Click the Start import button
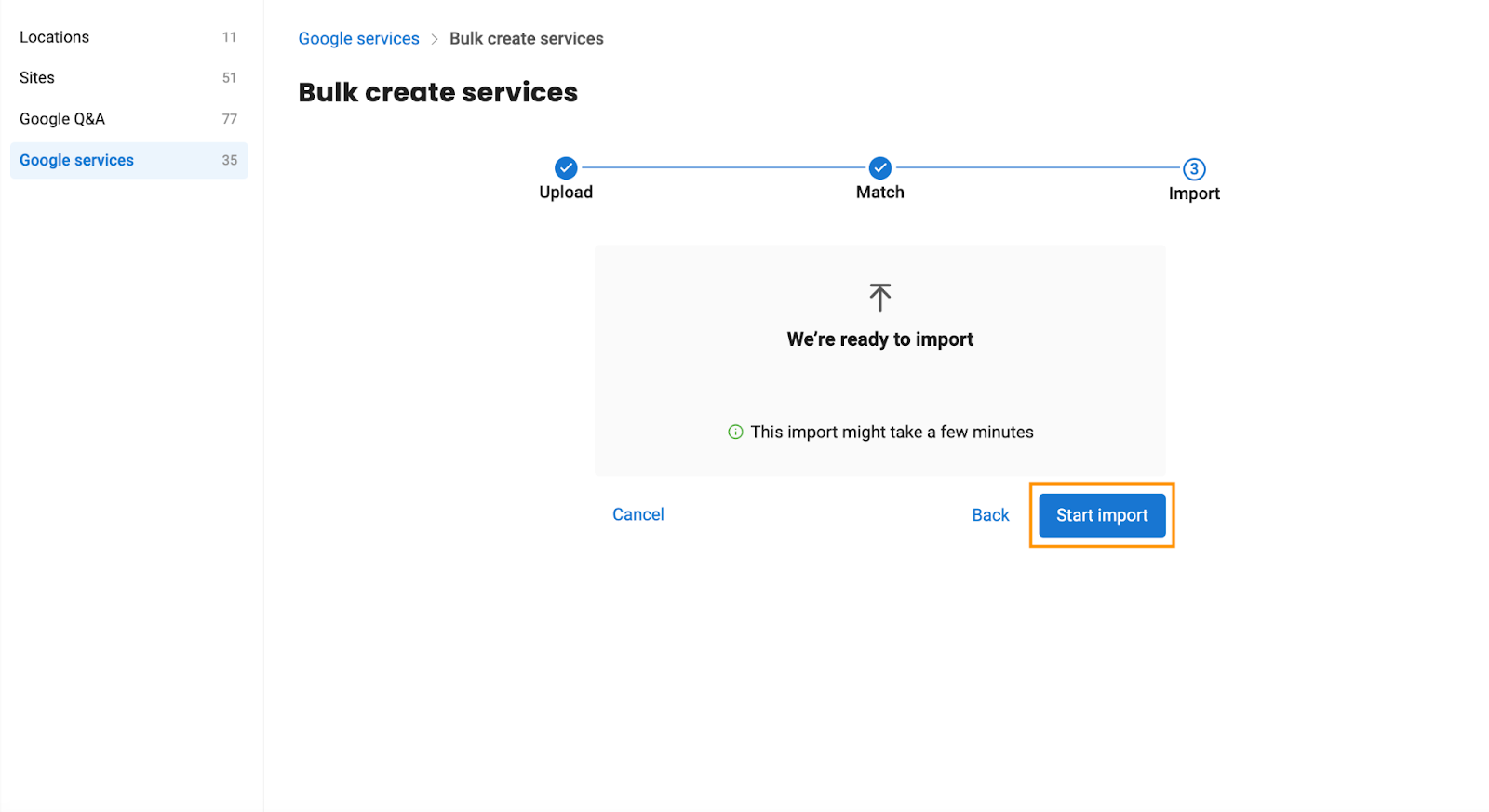1489x812 pixels. (x=1102, y=515)
